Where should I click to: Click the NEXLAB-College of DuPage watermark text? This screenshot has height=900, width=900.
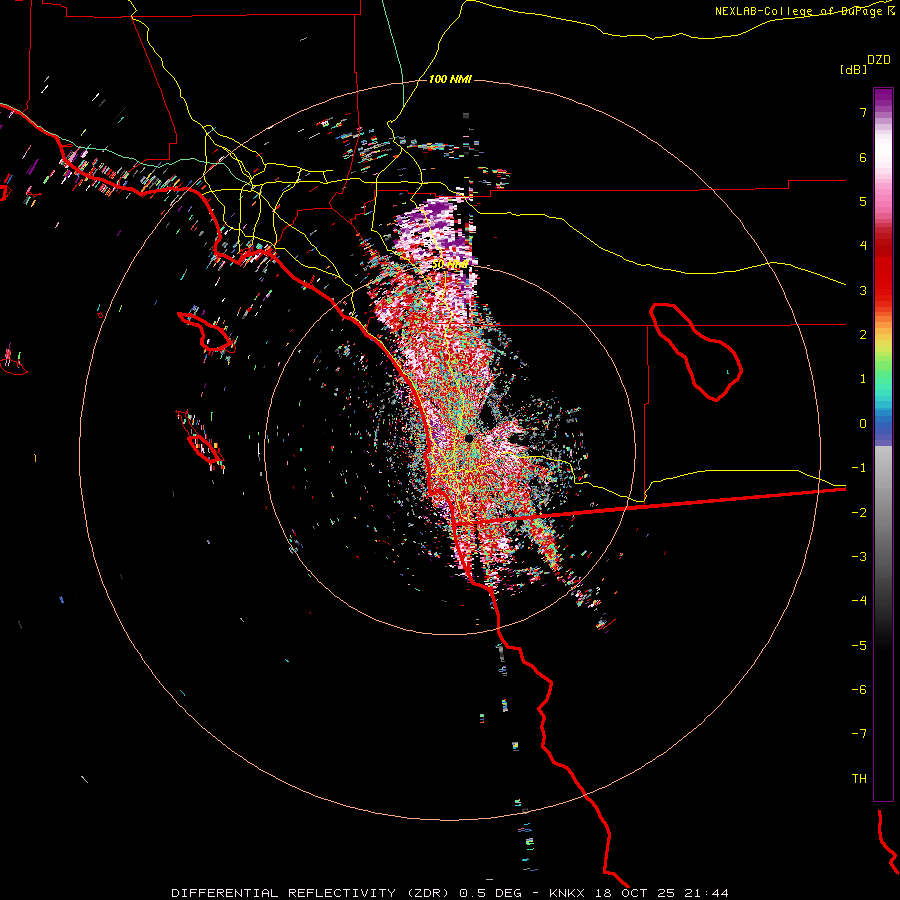(x=798, y=11)
